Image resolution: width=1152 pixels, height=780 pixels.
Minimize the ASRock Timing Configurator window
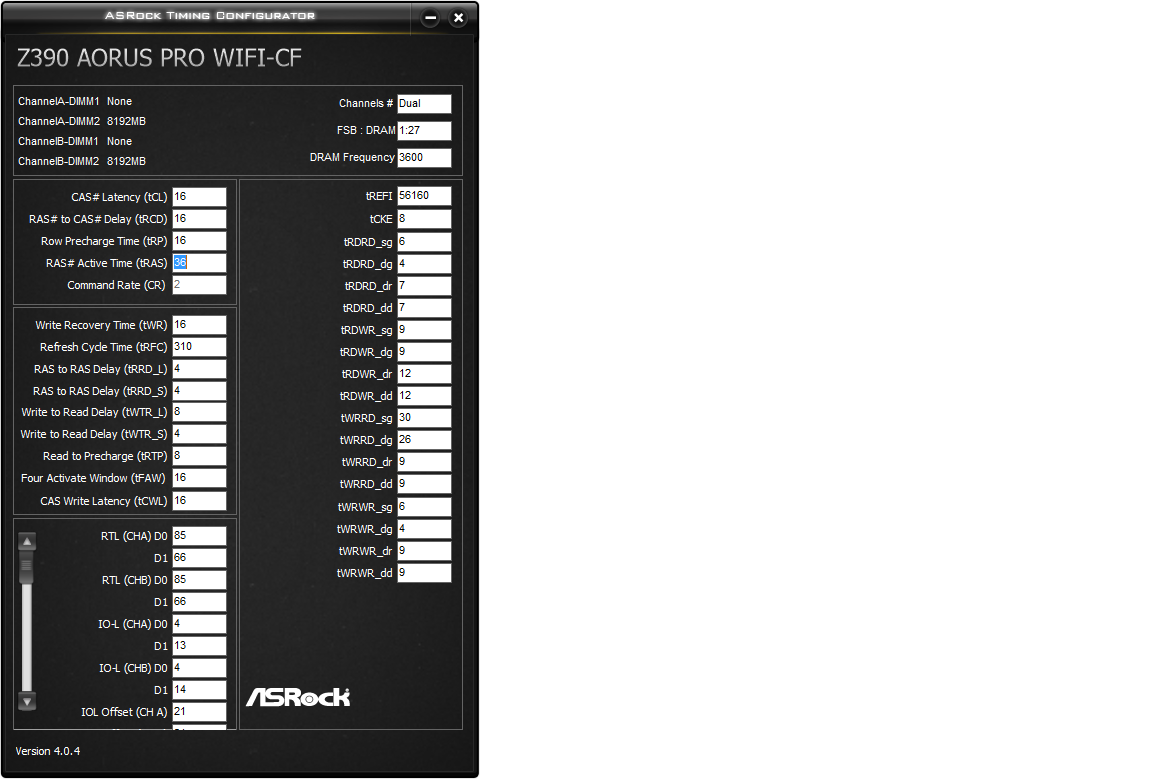click(x=431, y=18)
